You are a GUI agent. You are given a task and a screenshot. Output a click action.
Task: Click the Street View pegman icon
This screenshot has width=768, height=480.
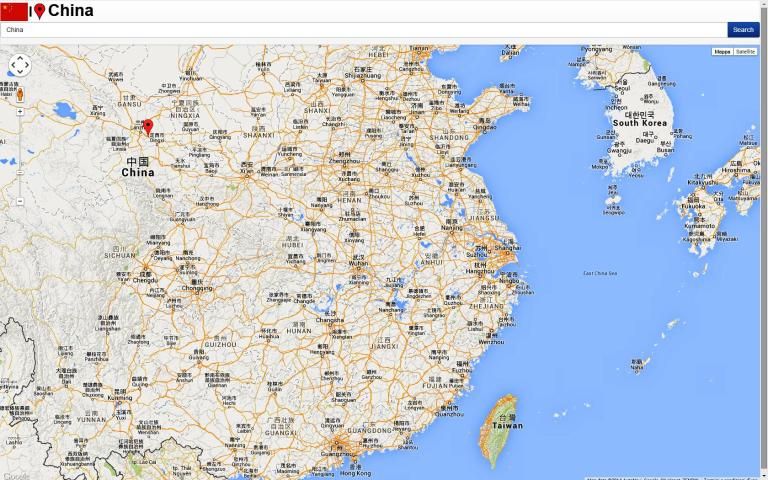pyautogui.click(x=20, y=95)
